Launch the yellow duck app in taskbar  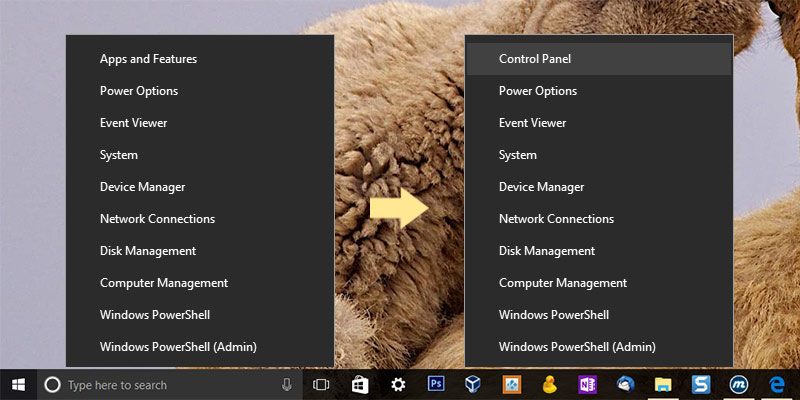[549, 385]
